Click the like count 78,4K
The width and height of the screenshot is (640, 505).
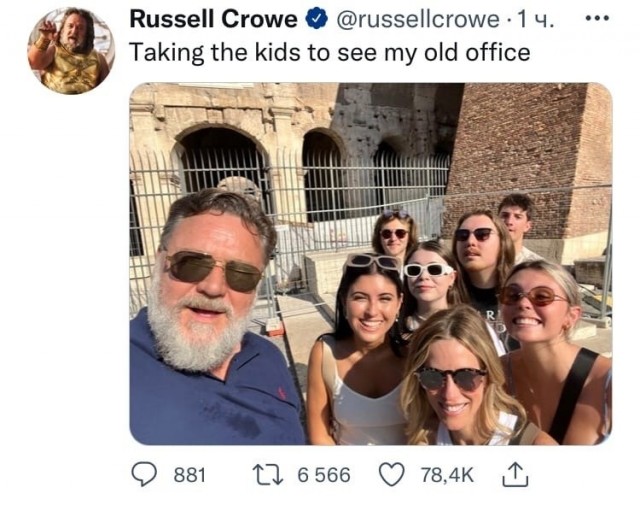[446, 475]
